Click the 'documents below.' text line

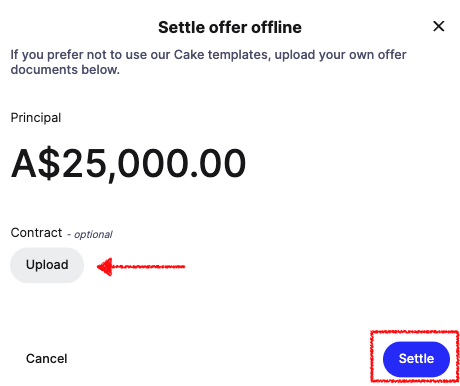click(65, 70)
